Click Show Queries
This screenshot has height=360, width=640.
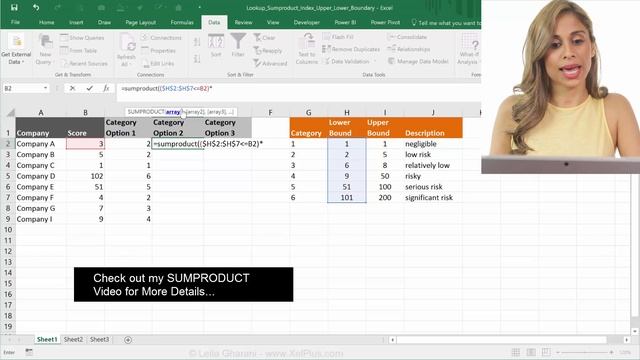pos(82,38)
